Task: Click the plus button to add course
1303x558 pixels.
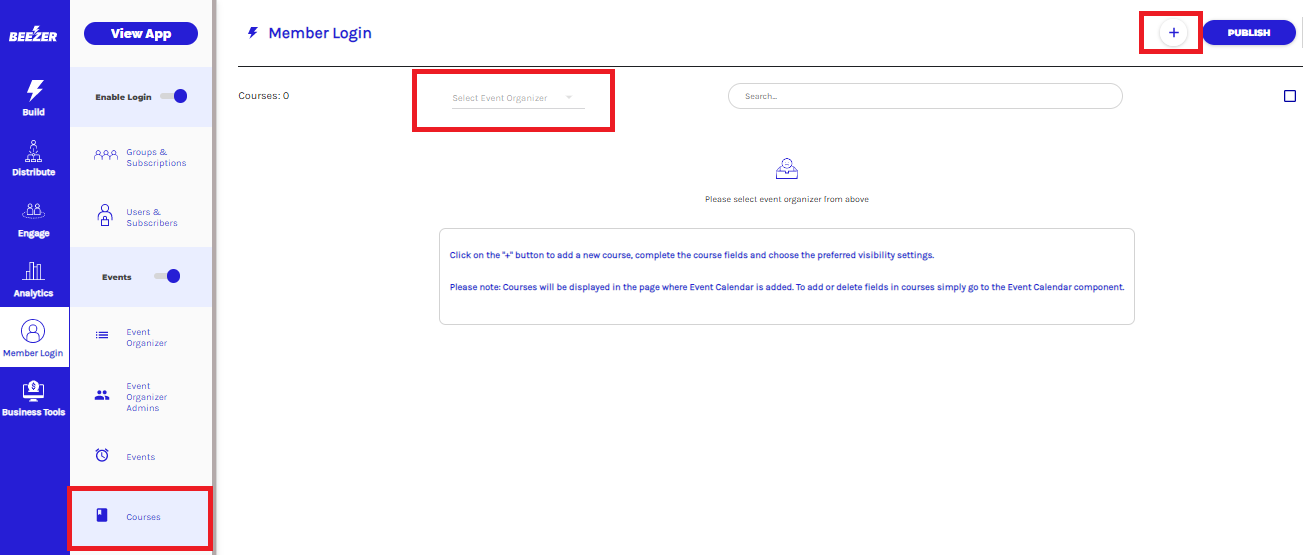Action: (x=1174, y=33)
